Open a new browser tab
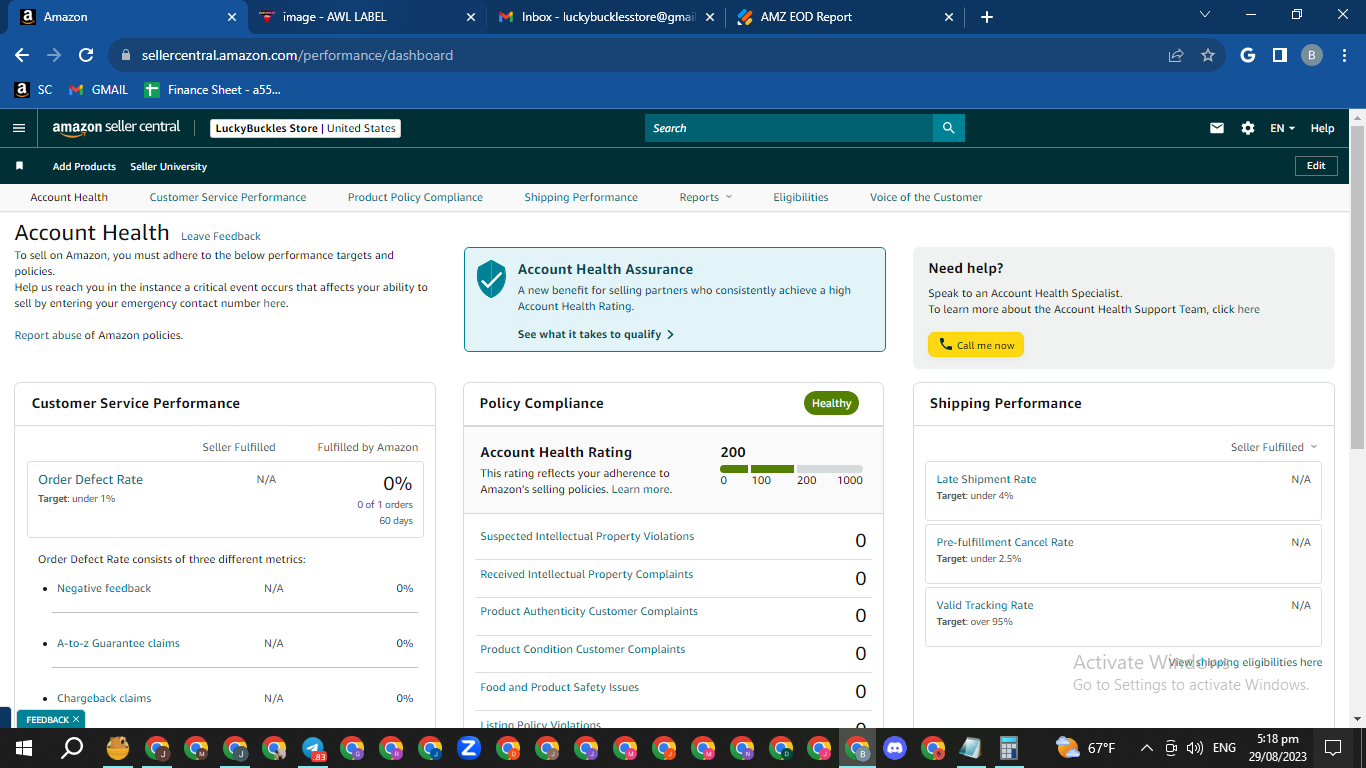Viewport: 1366px width, 768px height. [x=987, y=17]
